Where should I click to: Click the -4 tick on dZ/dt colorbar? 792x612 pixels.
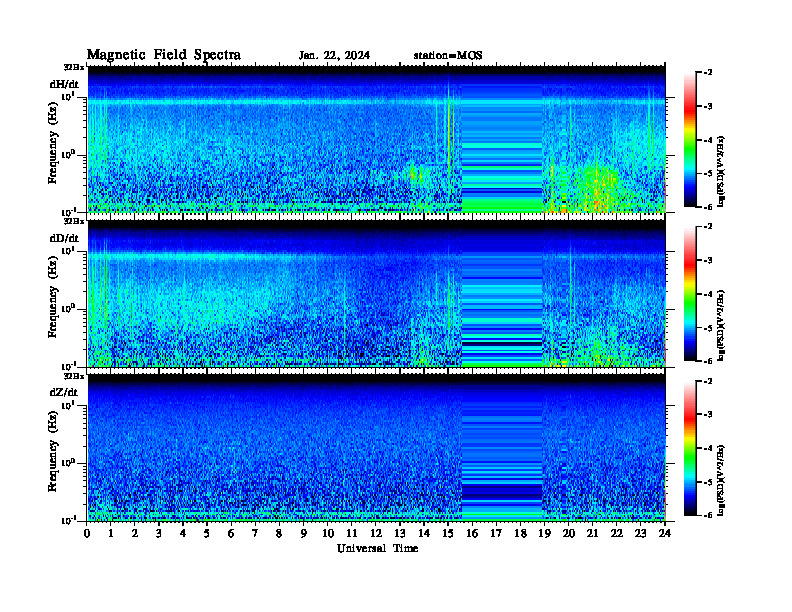pos(708,448)
